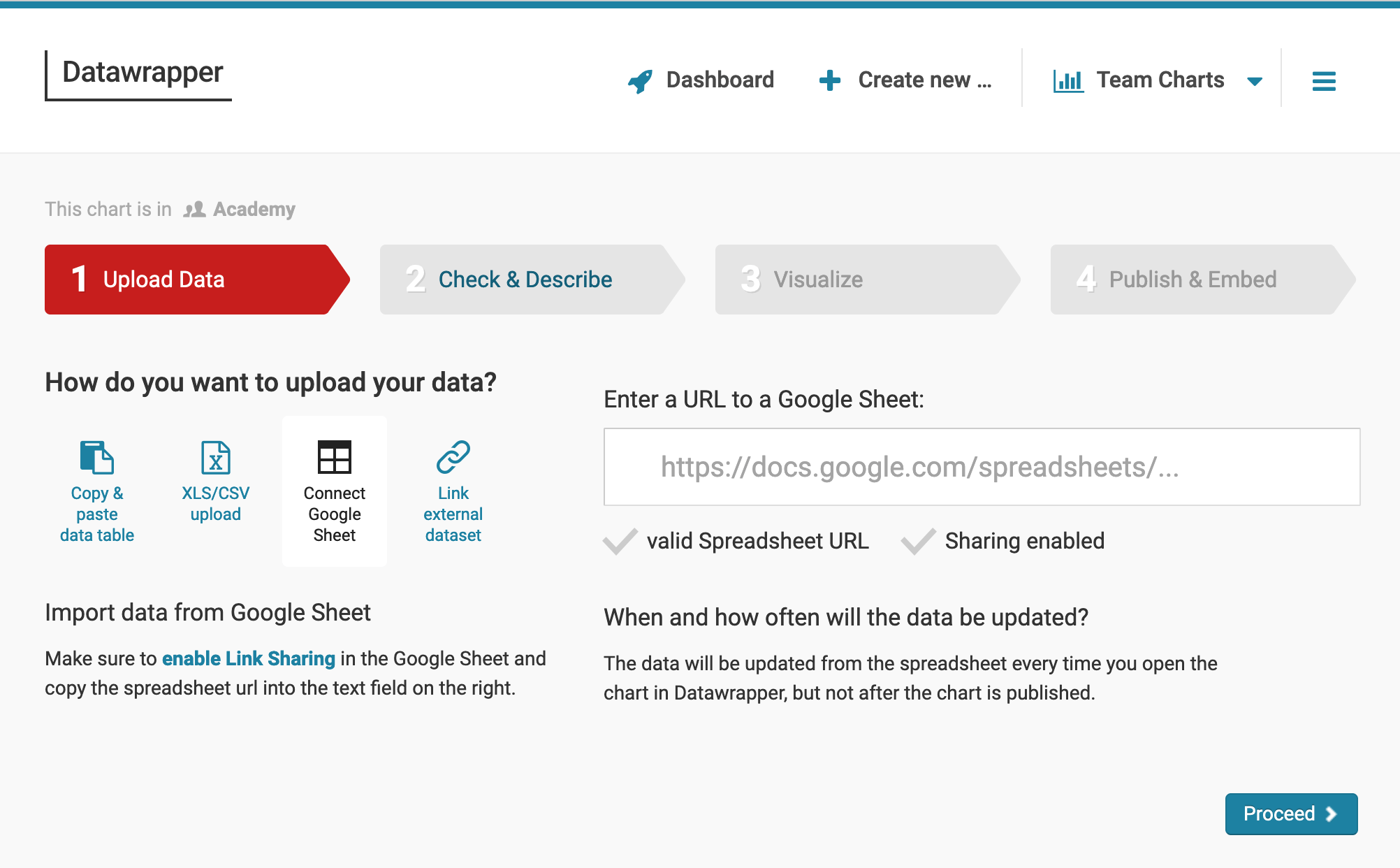Click the Google Sheet URL input field
This screenshot has height=868, width=1400.
point(982,467)
